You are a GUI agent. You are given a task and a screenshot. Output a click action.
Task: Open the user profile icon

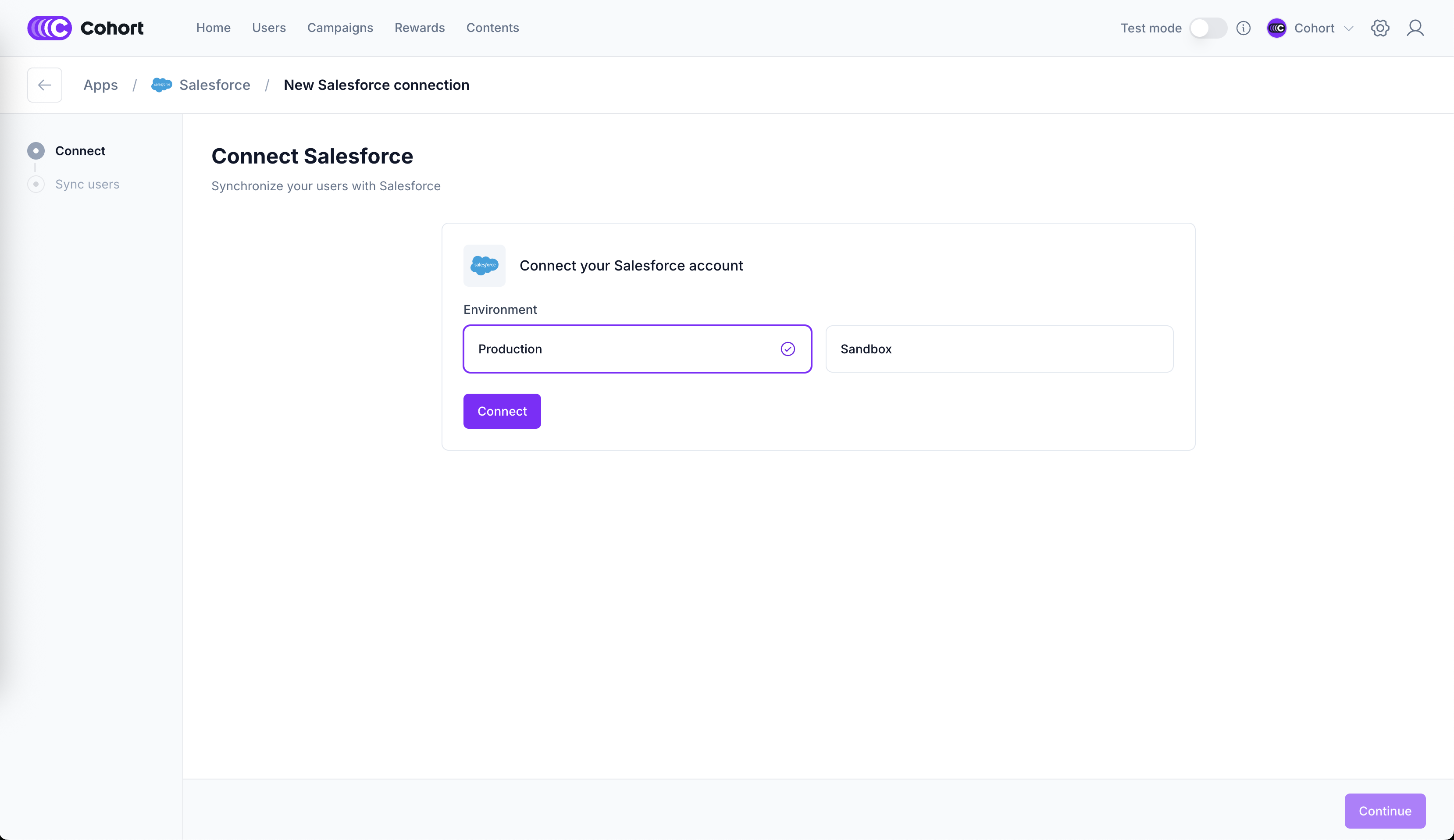[x=1415, y=28]
